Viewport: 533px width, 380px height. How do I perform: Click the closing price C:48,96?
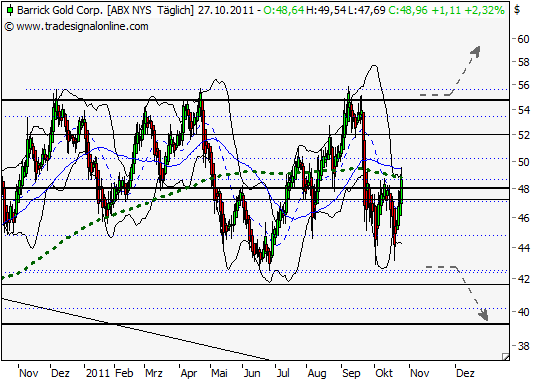pos(408,10)
